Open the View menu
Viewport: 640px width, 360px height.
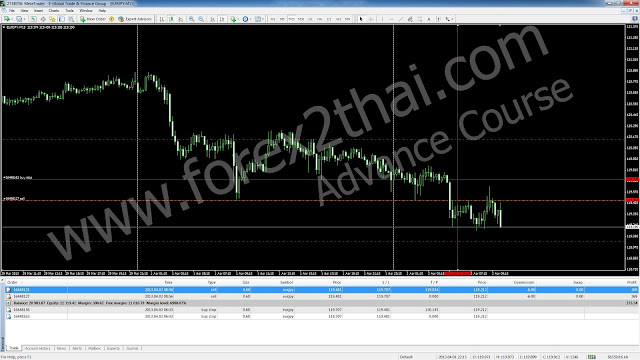(x=24, y=11)
